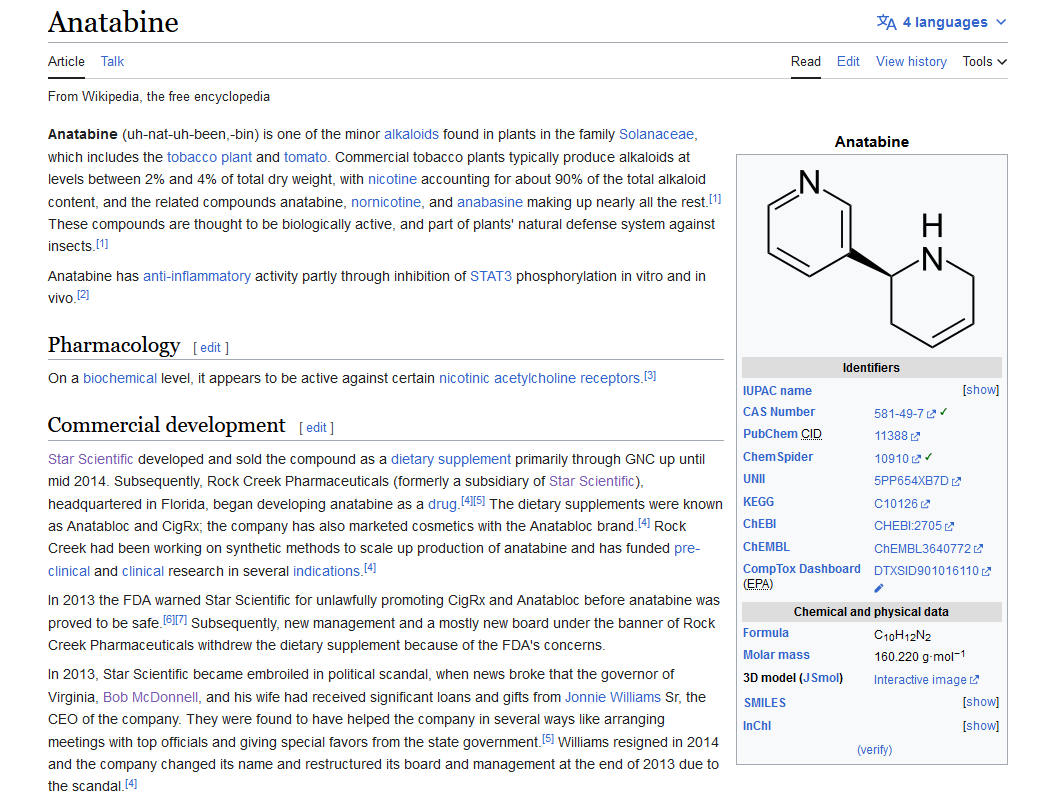The image size is (1044, 802).
Task: Open the UNII label link
Action: tap(754, 479)
